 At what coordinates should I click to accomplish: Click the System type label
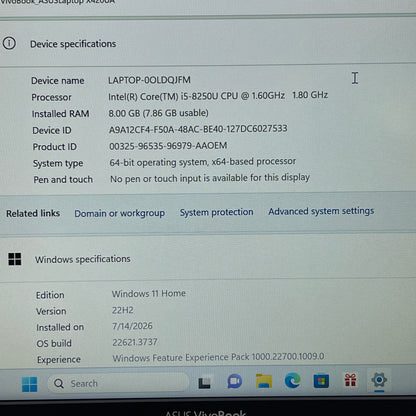(x=58, y=163)
